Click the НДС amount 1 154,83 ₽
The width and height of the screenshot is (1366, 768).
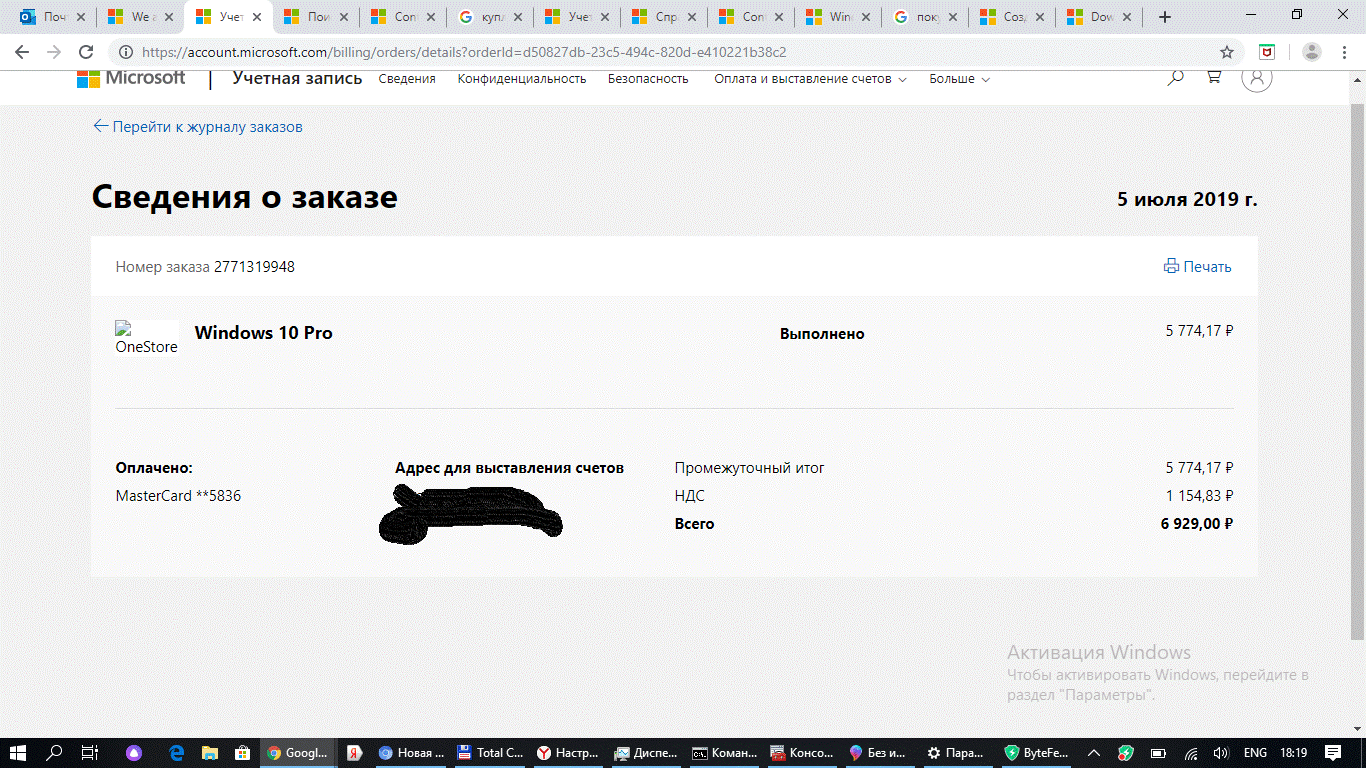point(1200,496)
